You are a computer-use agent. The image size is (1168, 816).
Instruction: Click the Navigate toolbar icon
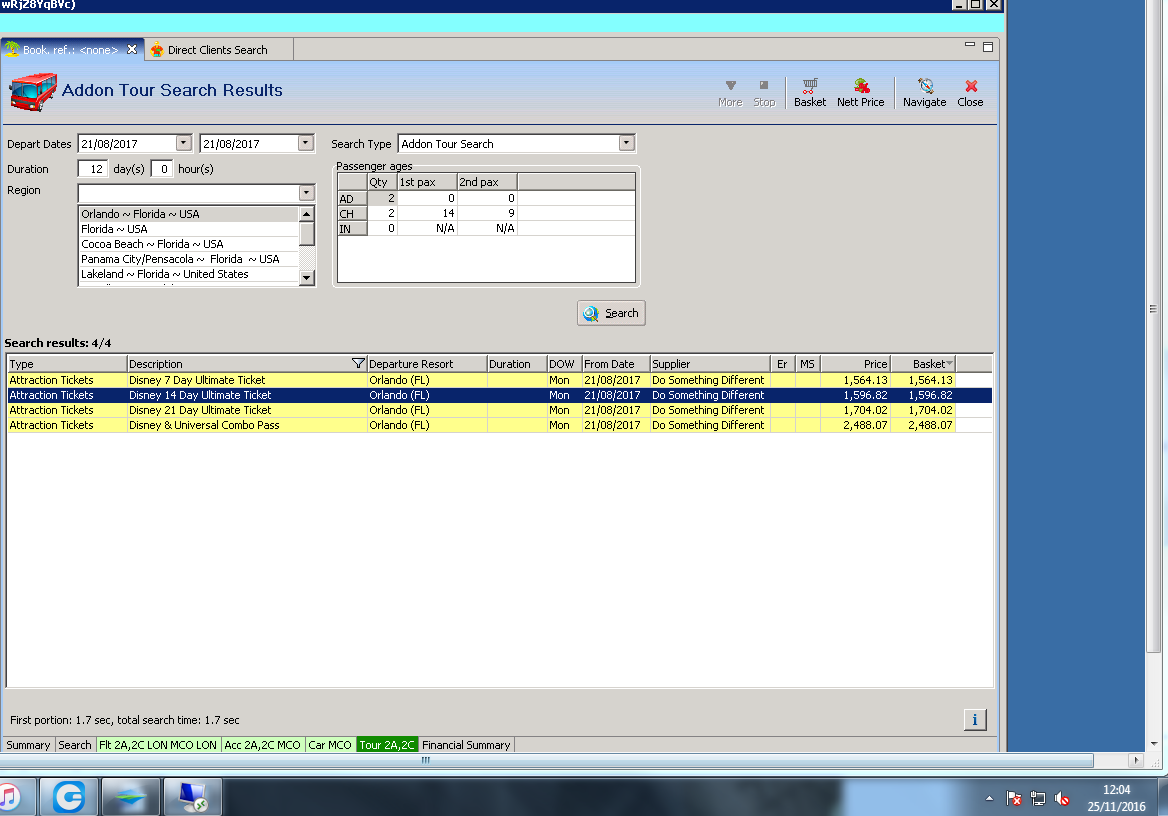[x=924, y=92]
